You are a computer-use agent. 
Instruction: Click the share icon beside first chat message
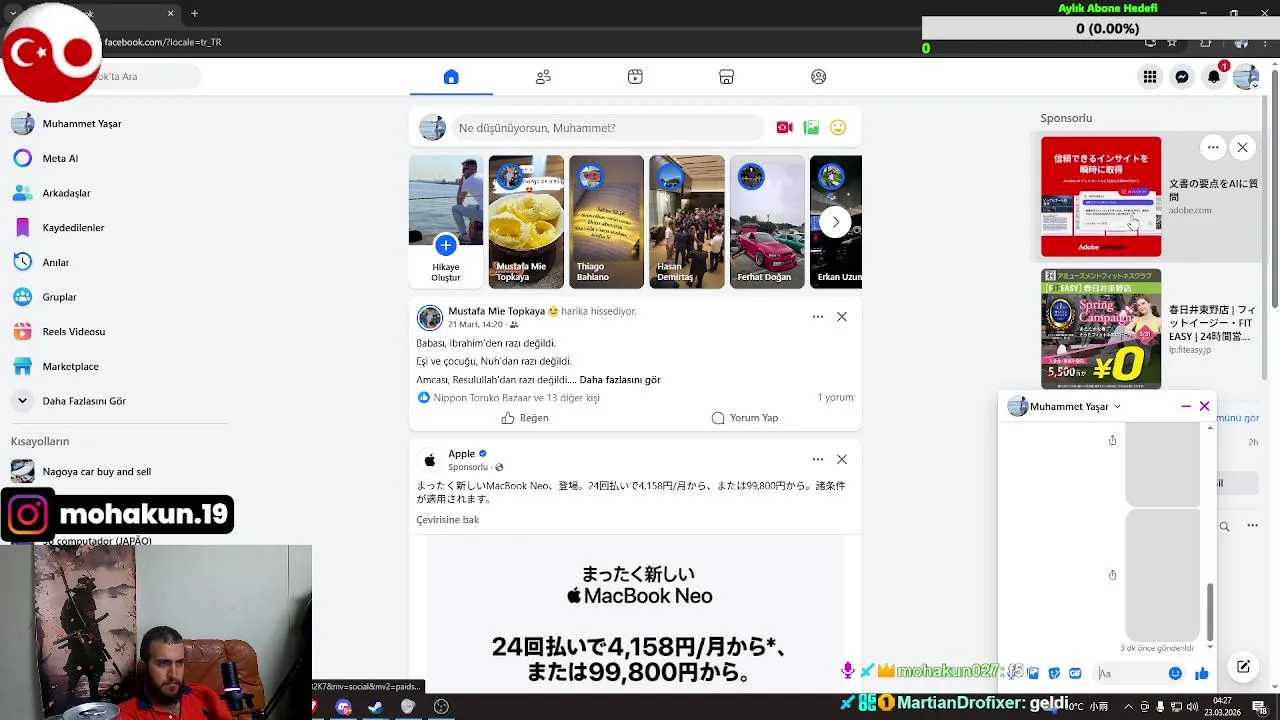1112,440
